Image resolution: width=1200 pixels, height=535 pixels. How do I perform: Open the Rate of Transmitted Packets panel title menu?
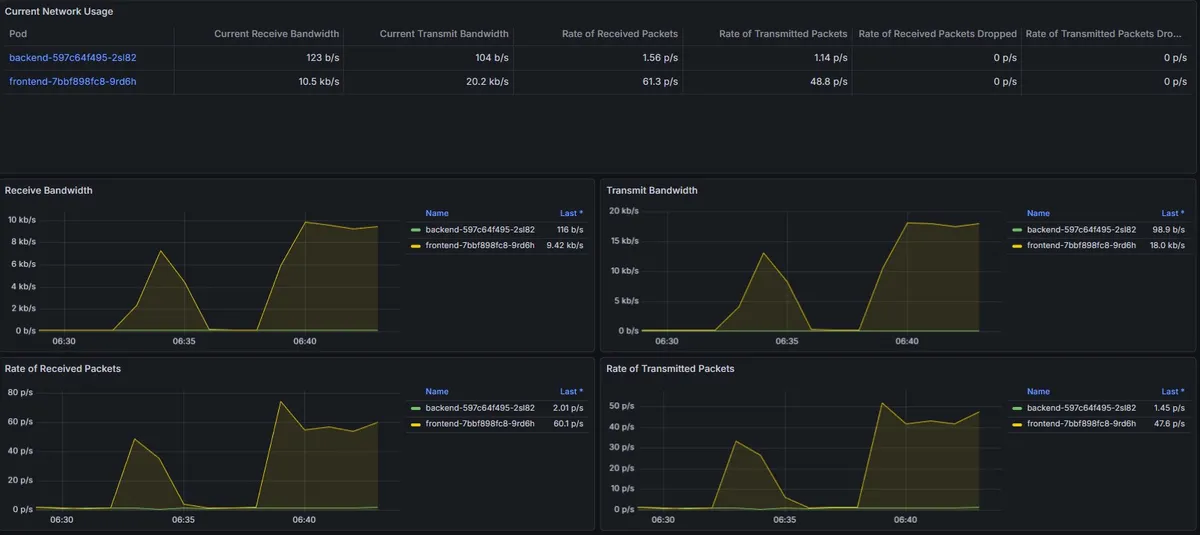coord(670,369)
